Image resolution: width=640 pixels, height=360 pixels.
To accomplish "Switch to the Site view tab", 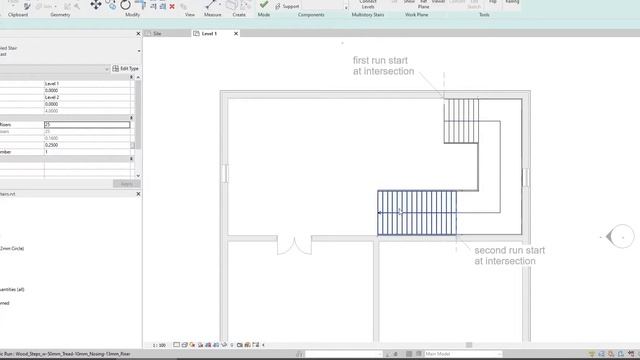I will tap(157, 33).
